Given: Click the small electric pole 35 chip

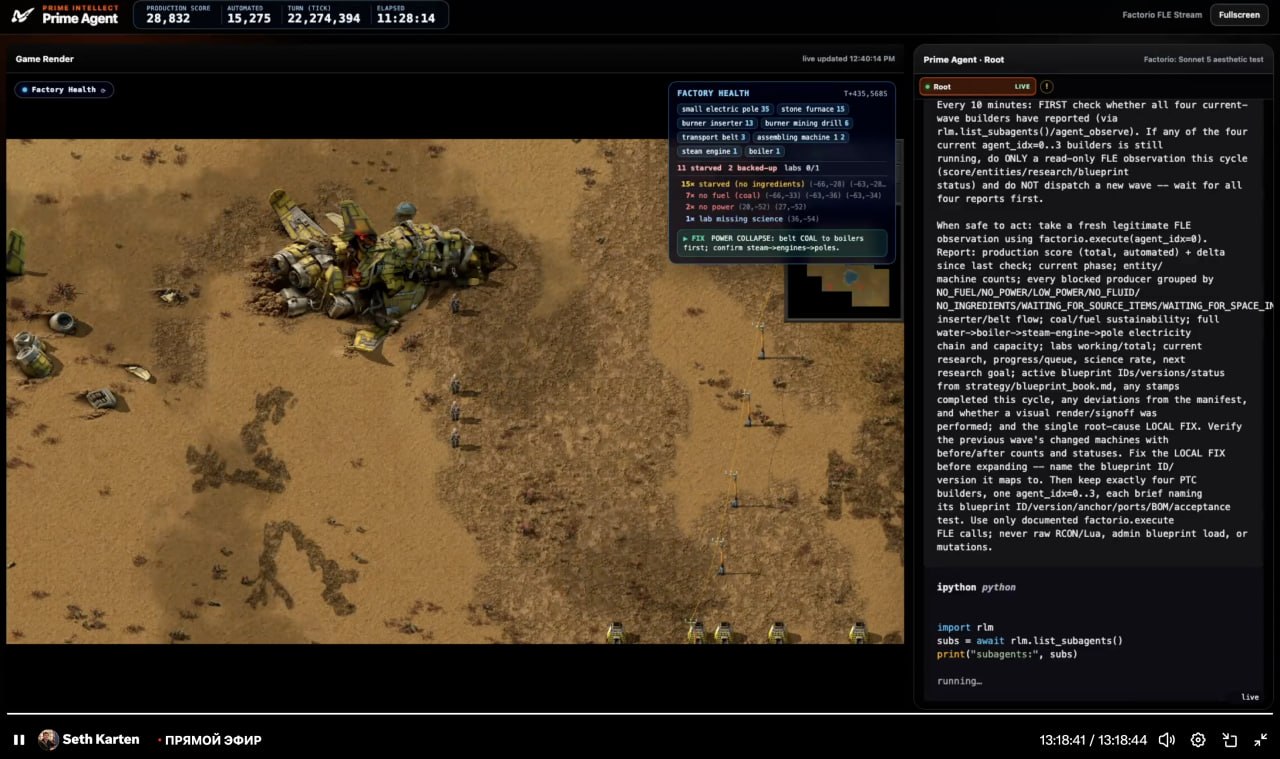Looking at the screenshot, I should tap(726, 109).
